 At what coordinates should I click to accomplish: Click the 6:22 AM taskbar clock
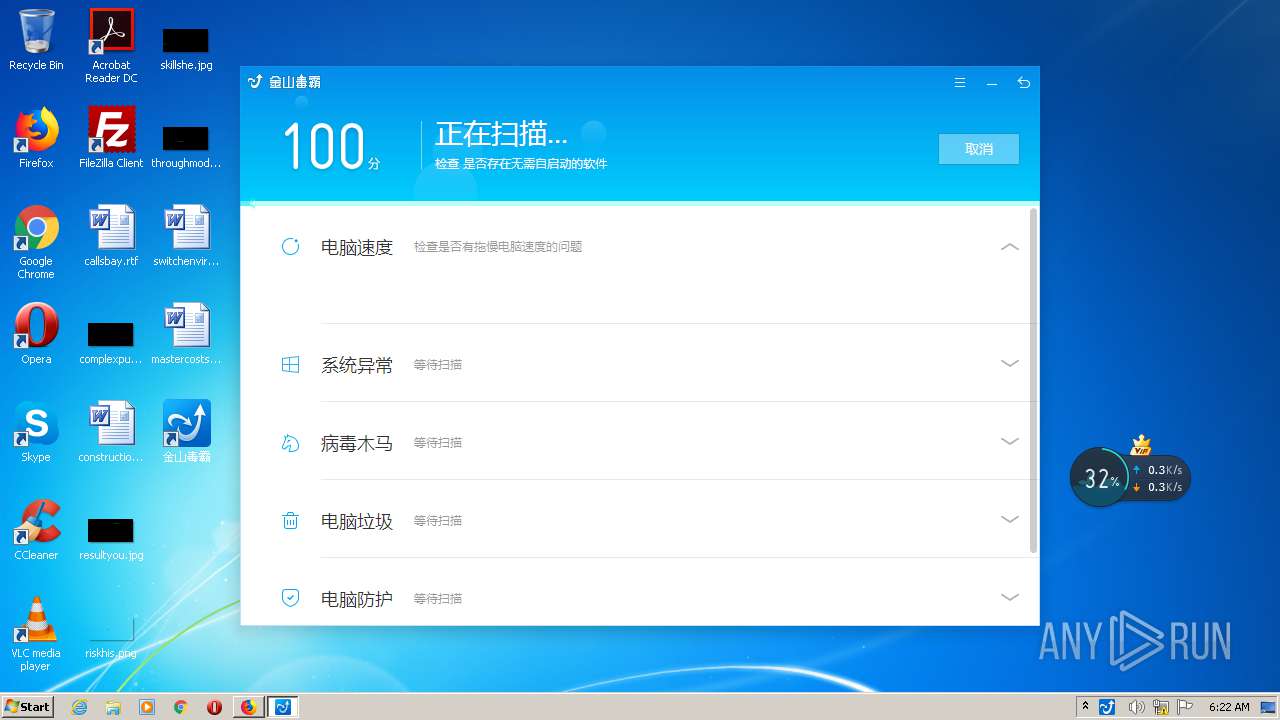pyautogui.click(x=1229, y=707)
